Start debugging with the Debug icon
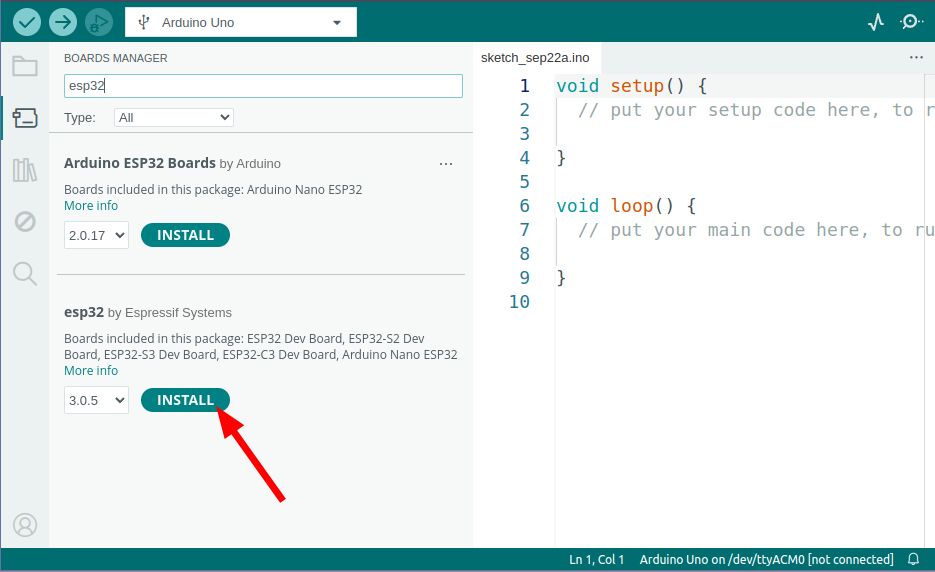Screen dimensions: 935x572 click(x=98, y=21)
